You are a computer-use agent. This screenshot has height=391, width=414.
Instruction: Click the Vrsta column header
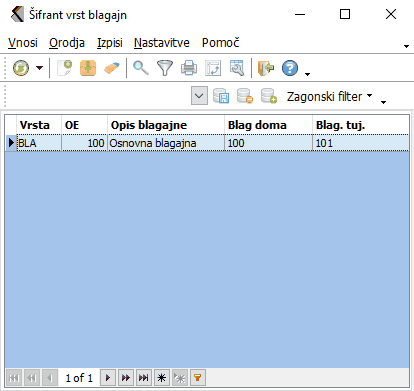click(x=39, y=125)
